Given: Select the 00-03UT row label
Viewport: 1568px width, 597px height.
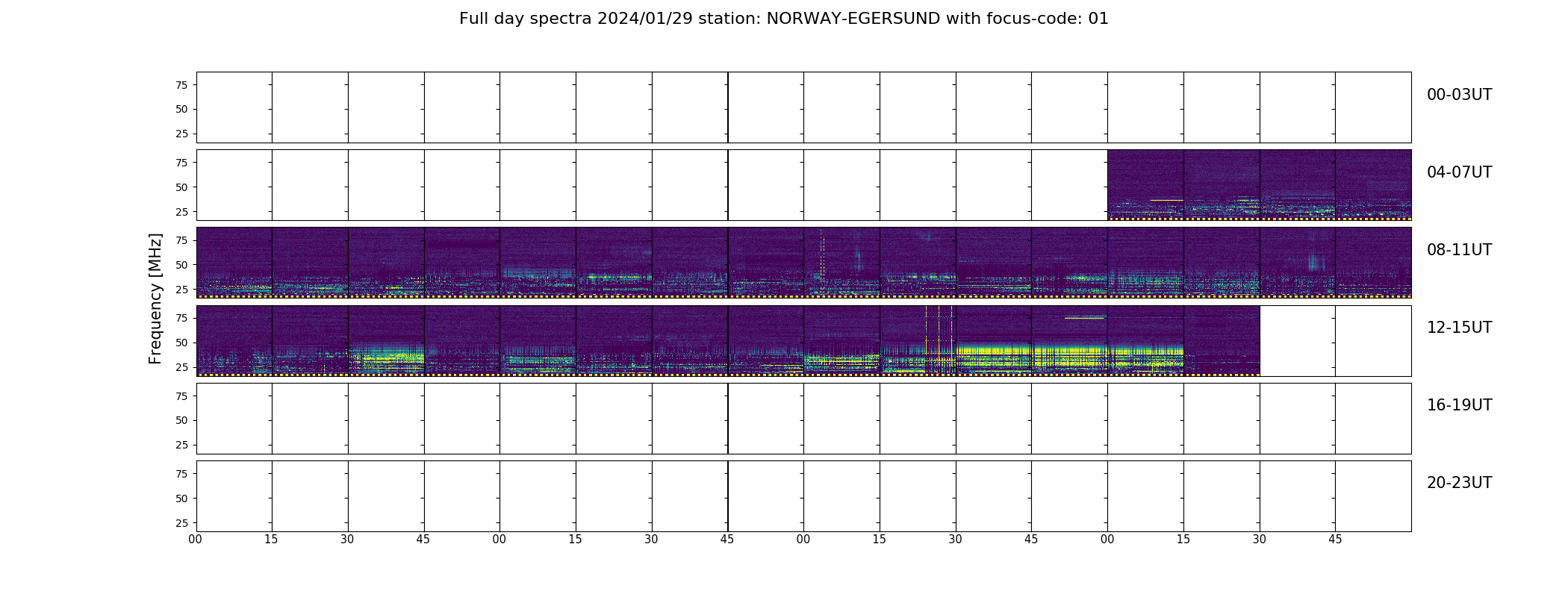Looking at the screenshot, I should point(1459,95).
